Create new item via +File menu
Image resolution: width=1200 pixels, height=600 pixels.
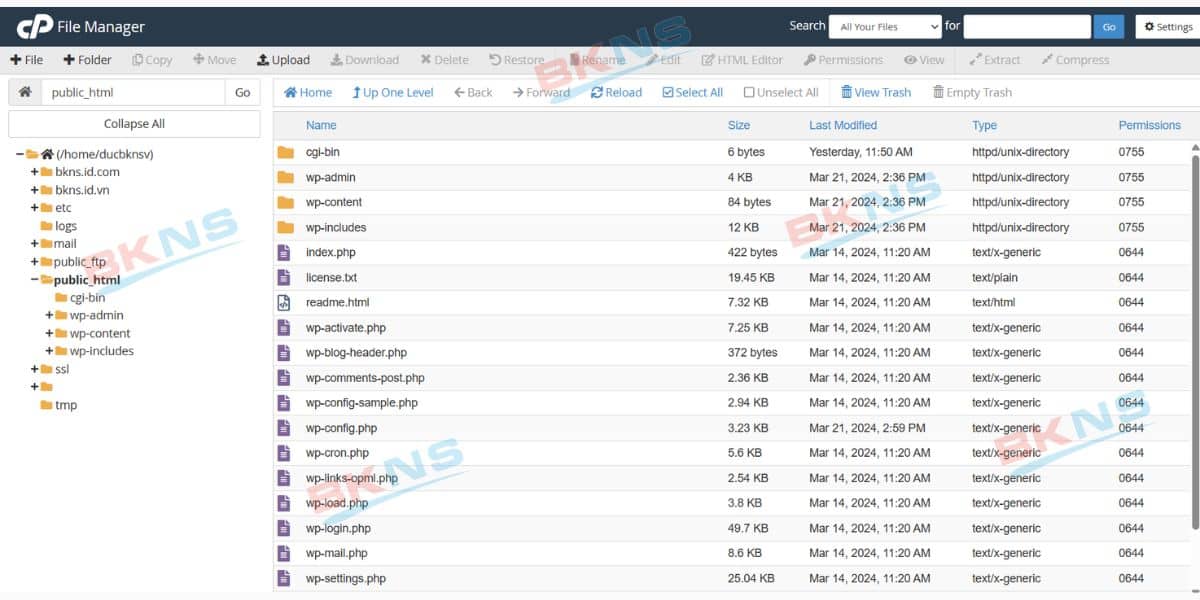click(27, 60)
